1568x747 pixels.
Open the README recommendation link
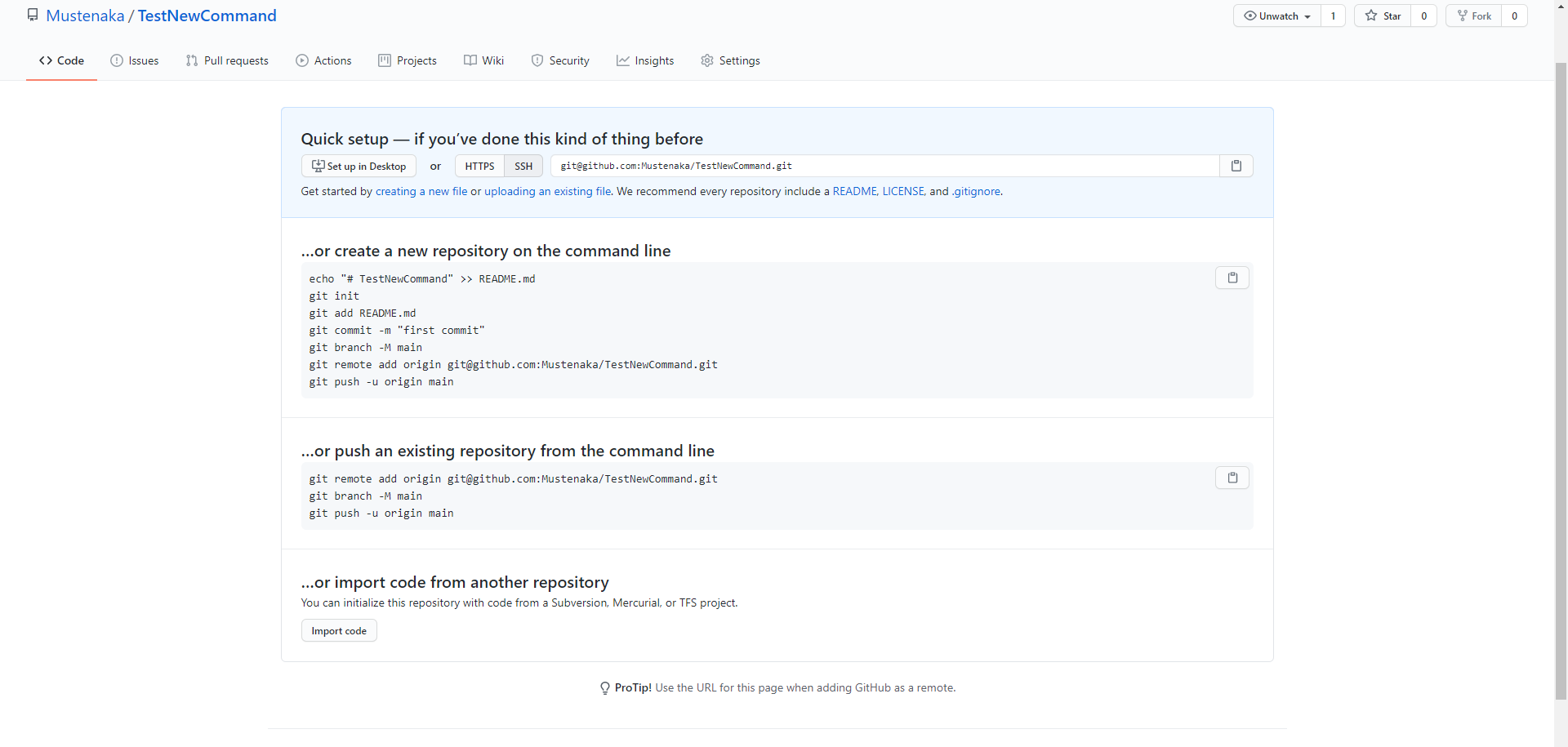(x=855, y=191)
